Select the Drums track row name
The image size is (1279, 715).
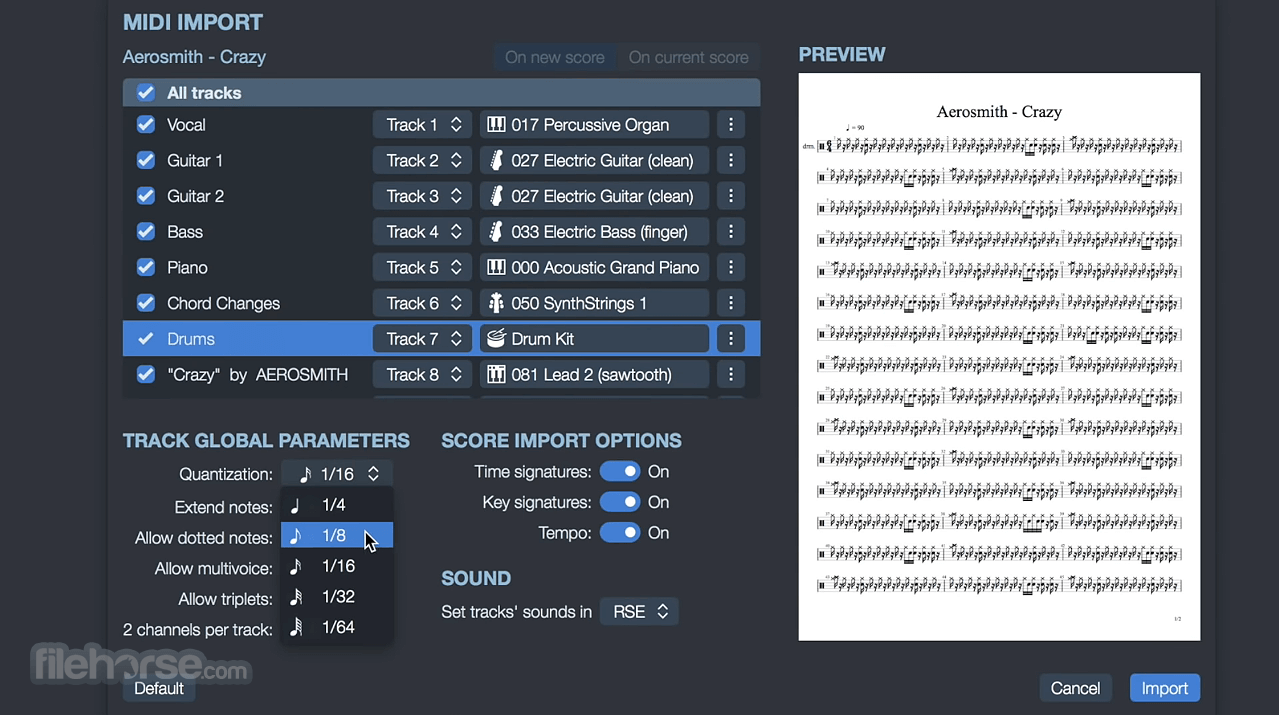tap(191, 339)
